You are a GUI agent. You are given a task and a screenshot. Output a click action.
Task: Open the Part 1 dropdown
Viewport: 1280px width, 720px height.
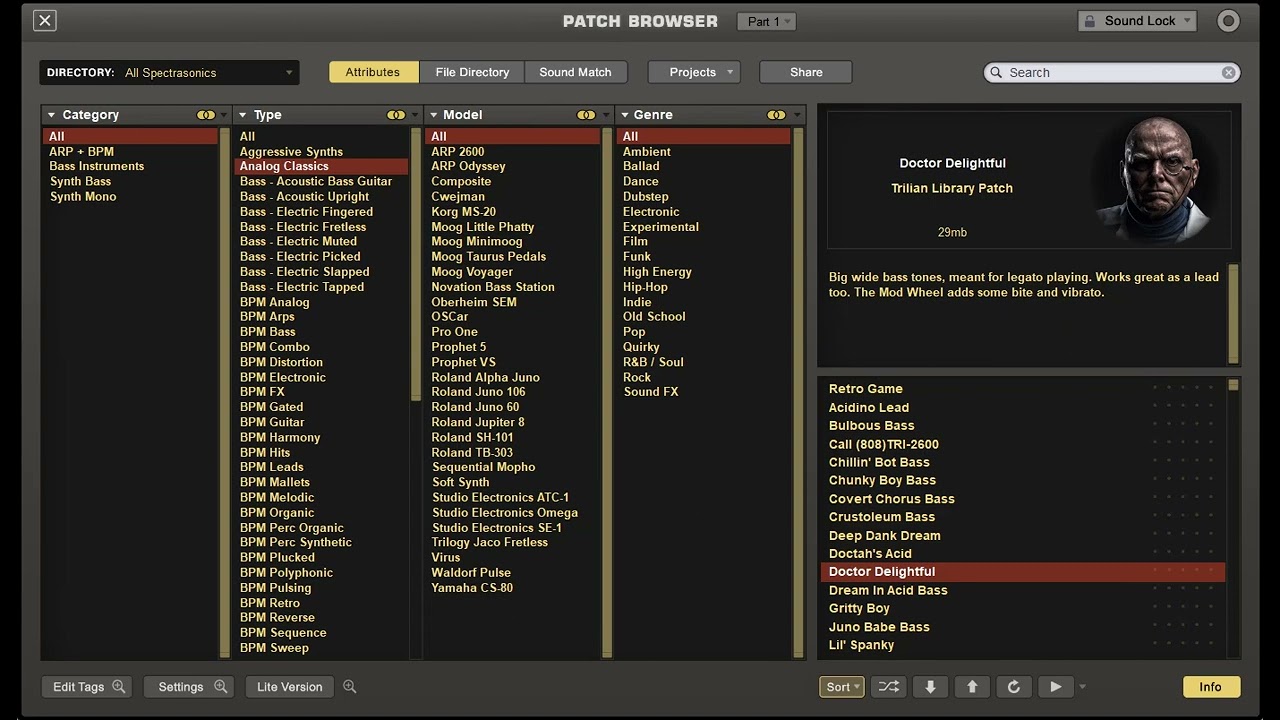pos(766,21)
